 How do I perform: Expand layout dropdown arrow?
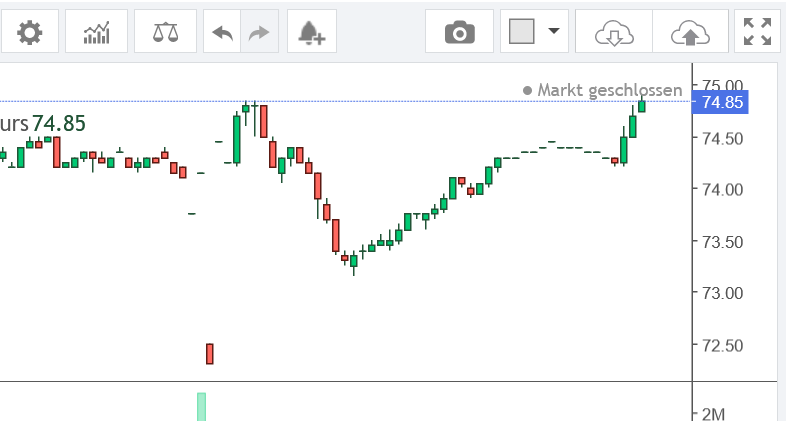pos(554,31)
